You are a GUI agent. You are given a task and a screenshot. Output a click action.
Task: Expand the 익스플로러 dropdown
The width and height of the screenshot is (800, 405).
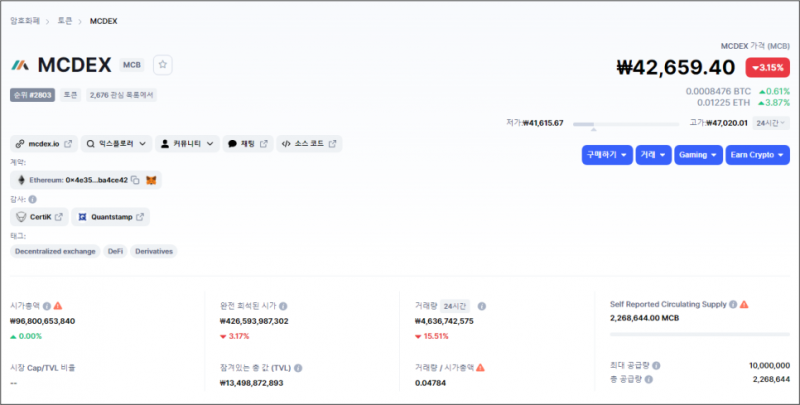pos(117,144)
